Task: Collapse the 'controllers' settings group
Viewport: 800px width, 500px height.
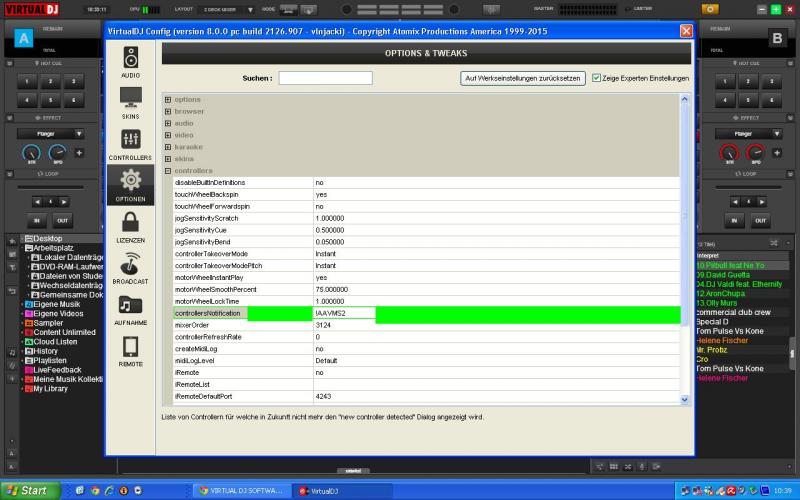Action: [x=168, y=171]
